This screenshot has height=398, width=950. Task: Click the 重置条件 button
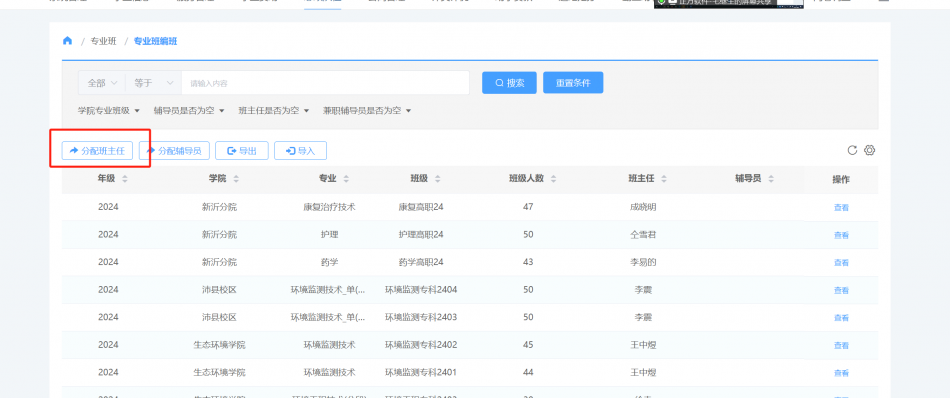coord(573,83)
